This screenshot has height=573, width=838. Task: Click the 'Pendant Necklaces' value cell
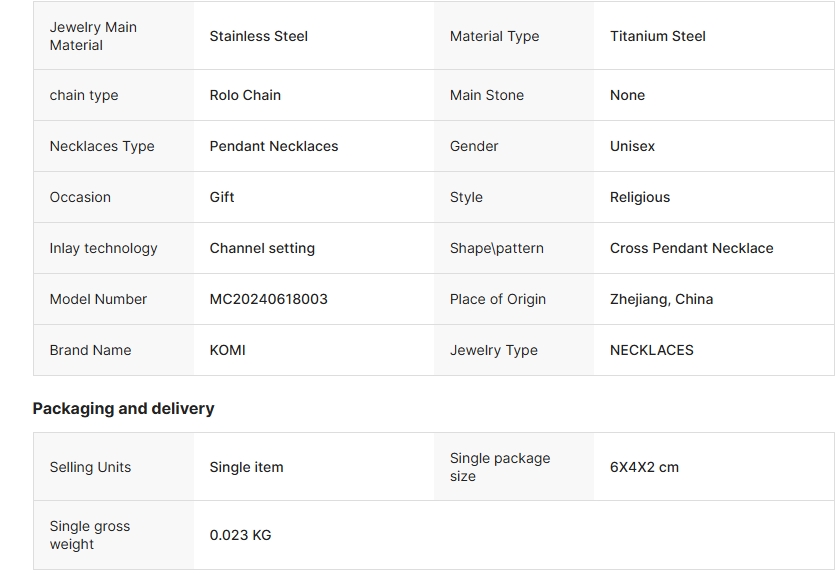click(x=274, y=146)
